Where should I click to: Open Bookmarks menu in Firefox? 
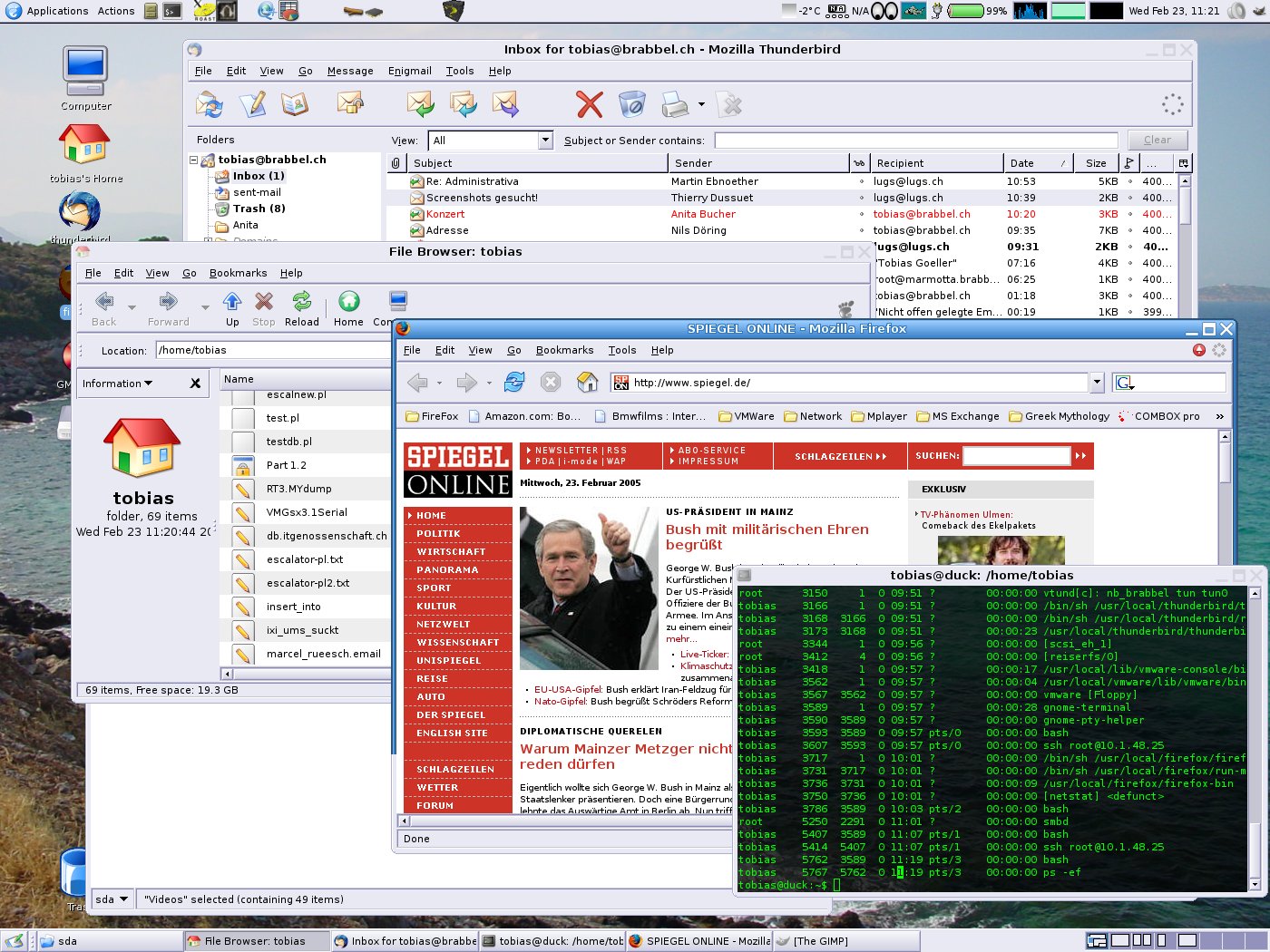click(x=564, y=350)
